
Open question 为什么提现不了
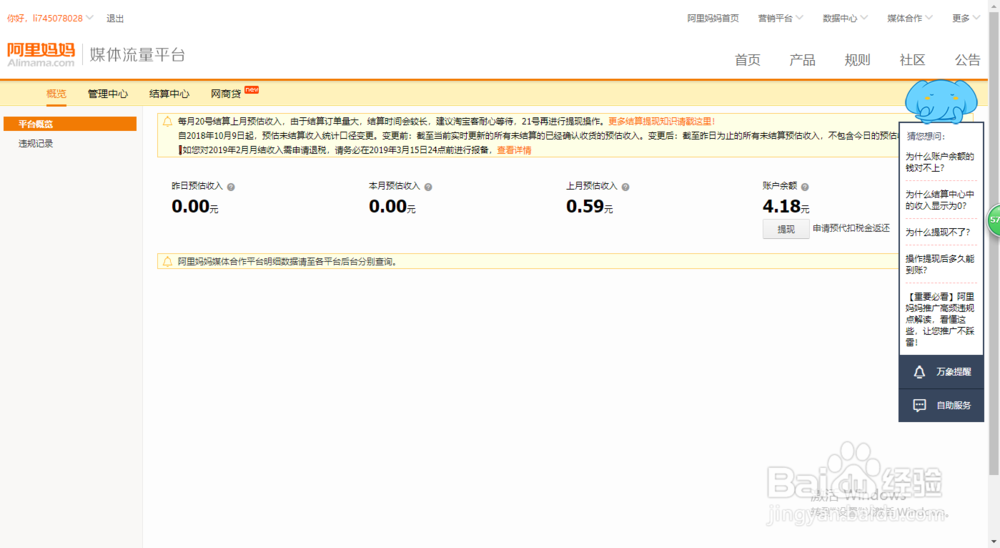938,232
